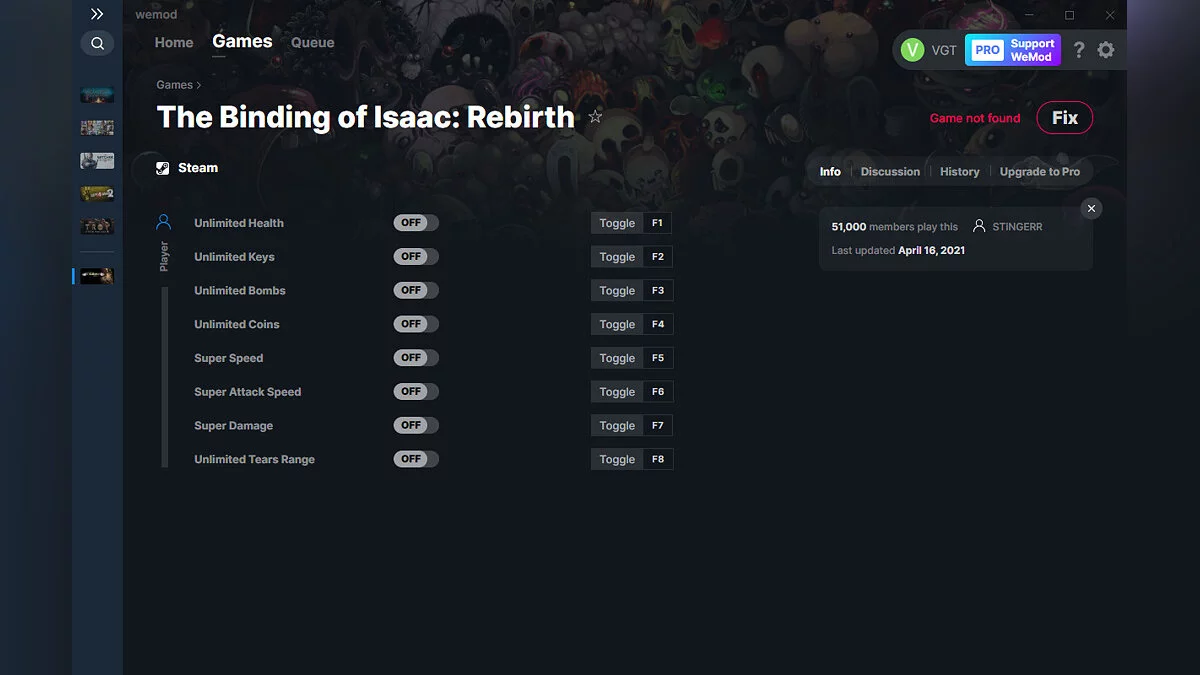
Task: Switch to the Discussion tab
Action: click(x=889, y=171)
